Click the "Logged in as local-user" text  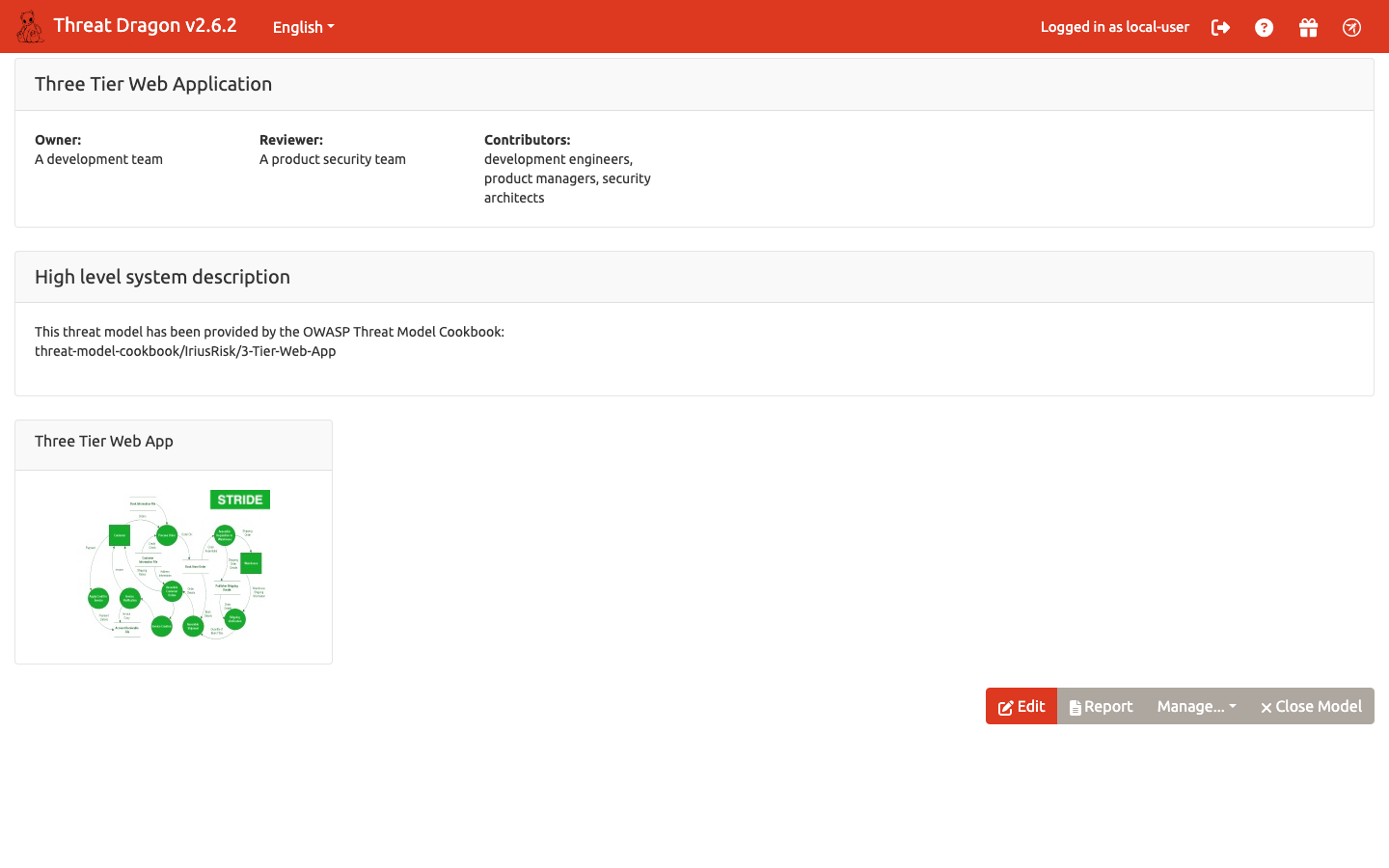click(x=1115, y=27)
